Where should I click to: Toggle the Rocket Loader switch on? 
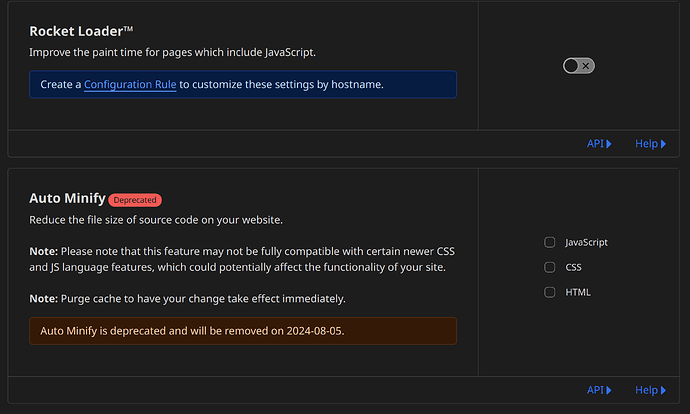point(579,66)
